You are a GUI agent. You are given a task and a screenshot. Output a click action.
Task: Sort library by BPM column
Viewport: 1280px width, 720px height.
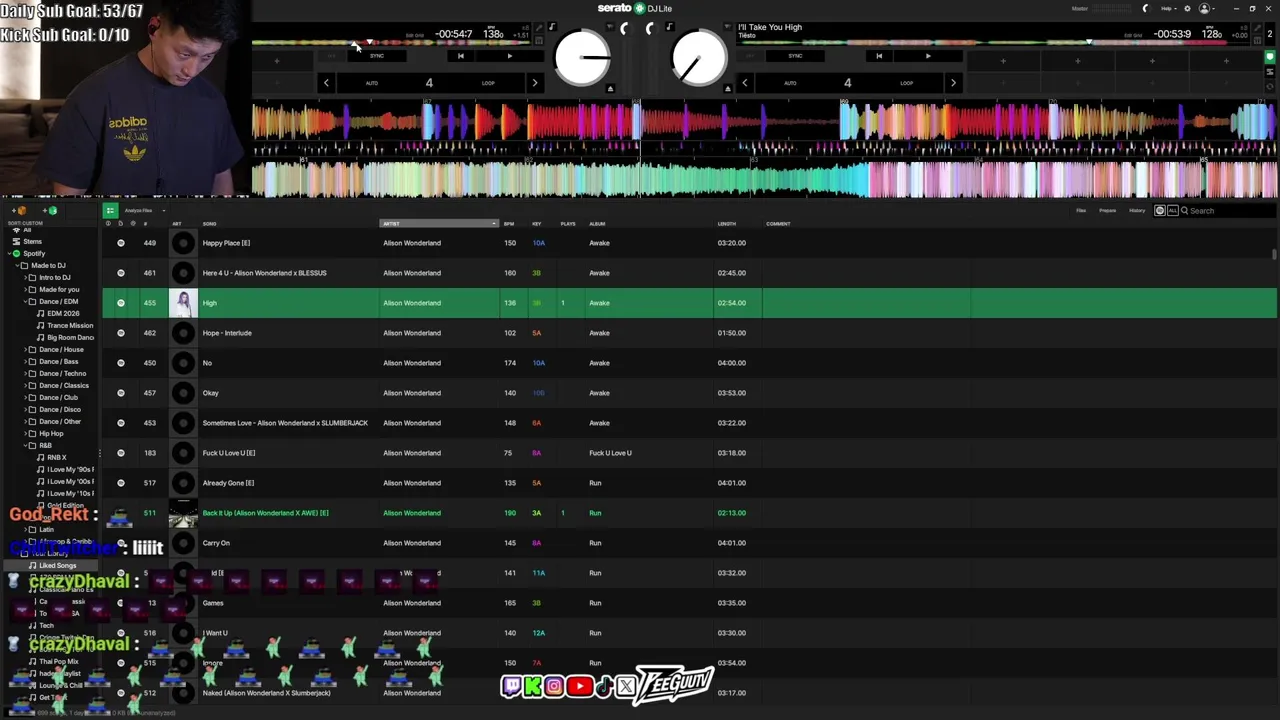[x=509, y=223]
